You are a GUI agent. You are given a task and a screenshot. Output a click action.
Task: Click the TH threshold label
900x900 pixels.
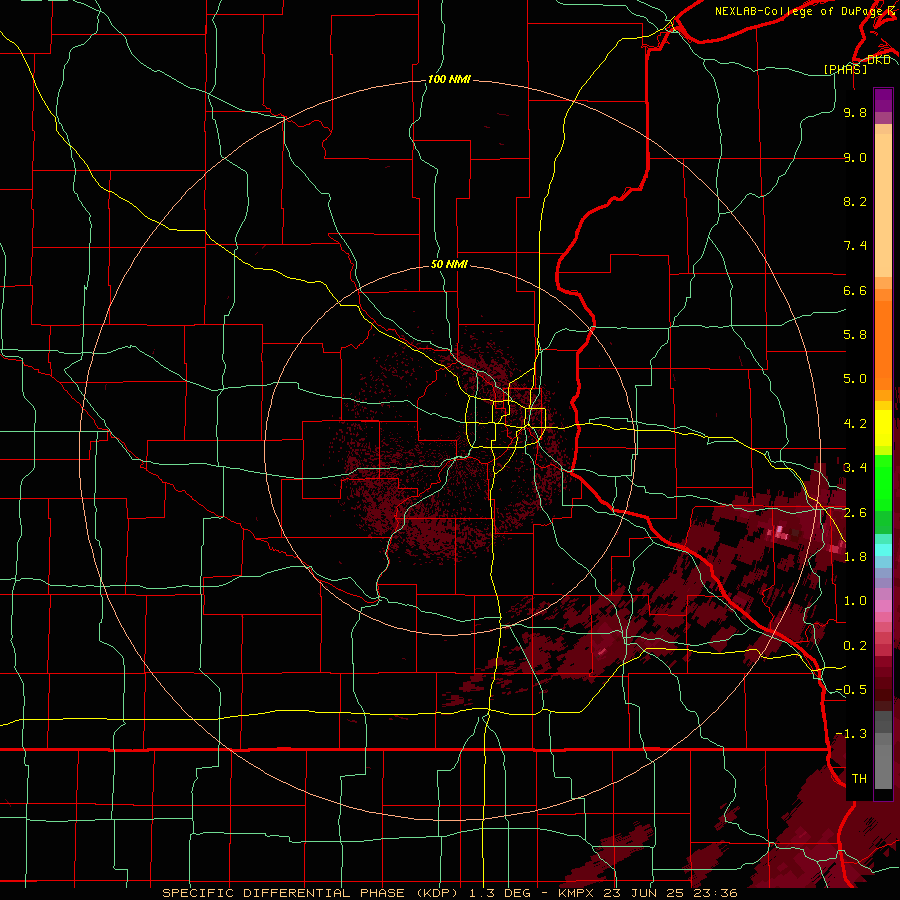(x=859, y=779)
